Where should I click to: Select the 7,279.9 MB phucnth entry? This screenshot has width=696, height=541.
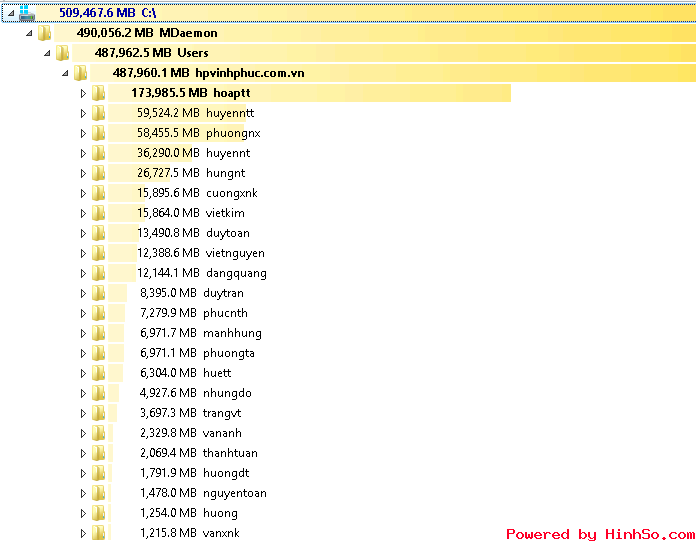click(x=194, y=313)
